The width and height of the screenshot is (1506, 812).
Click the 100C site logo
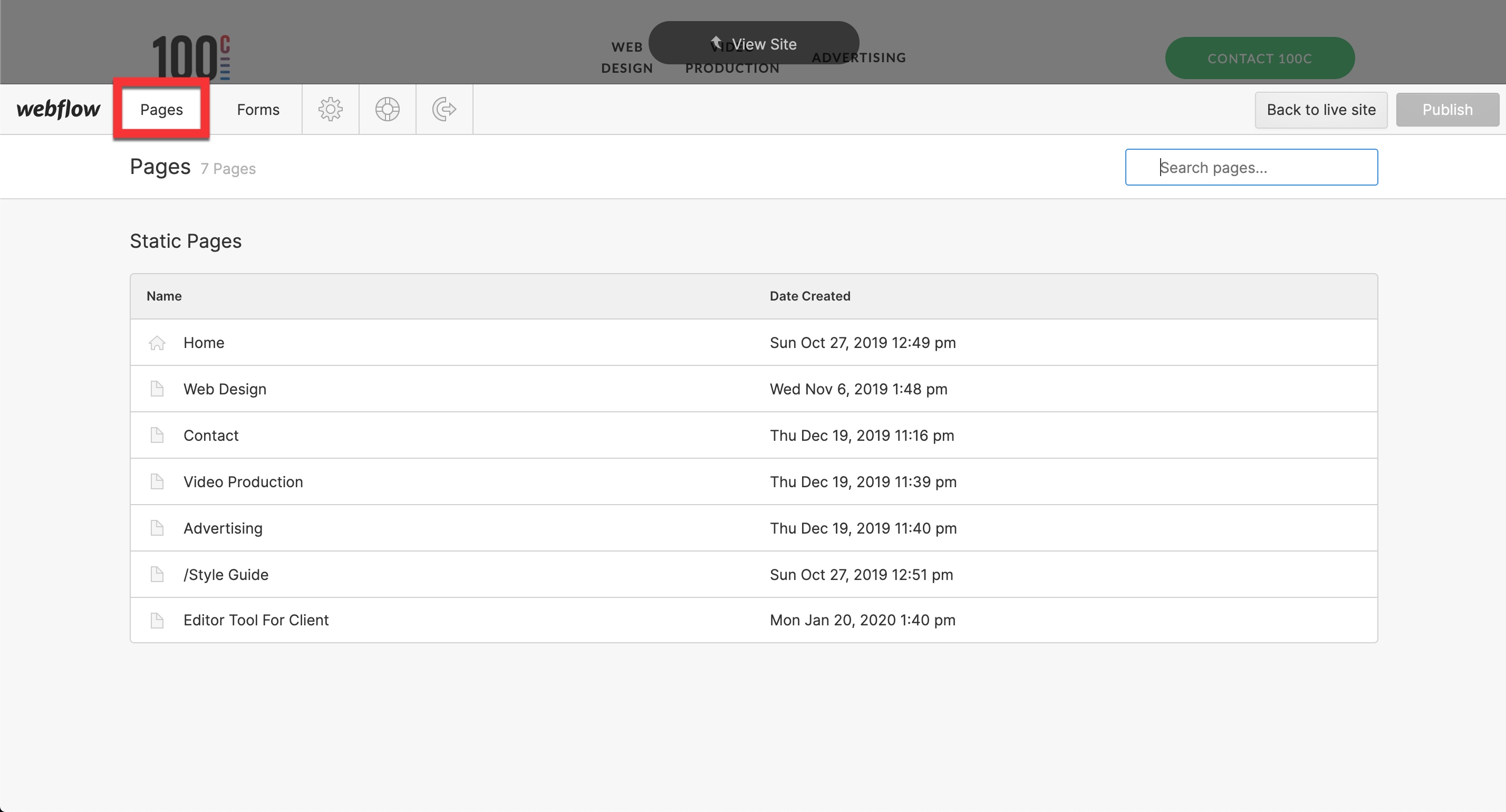click(x=191, y=57)
